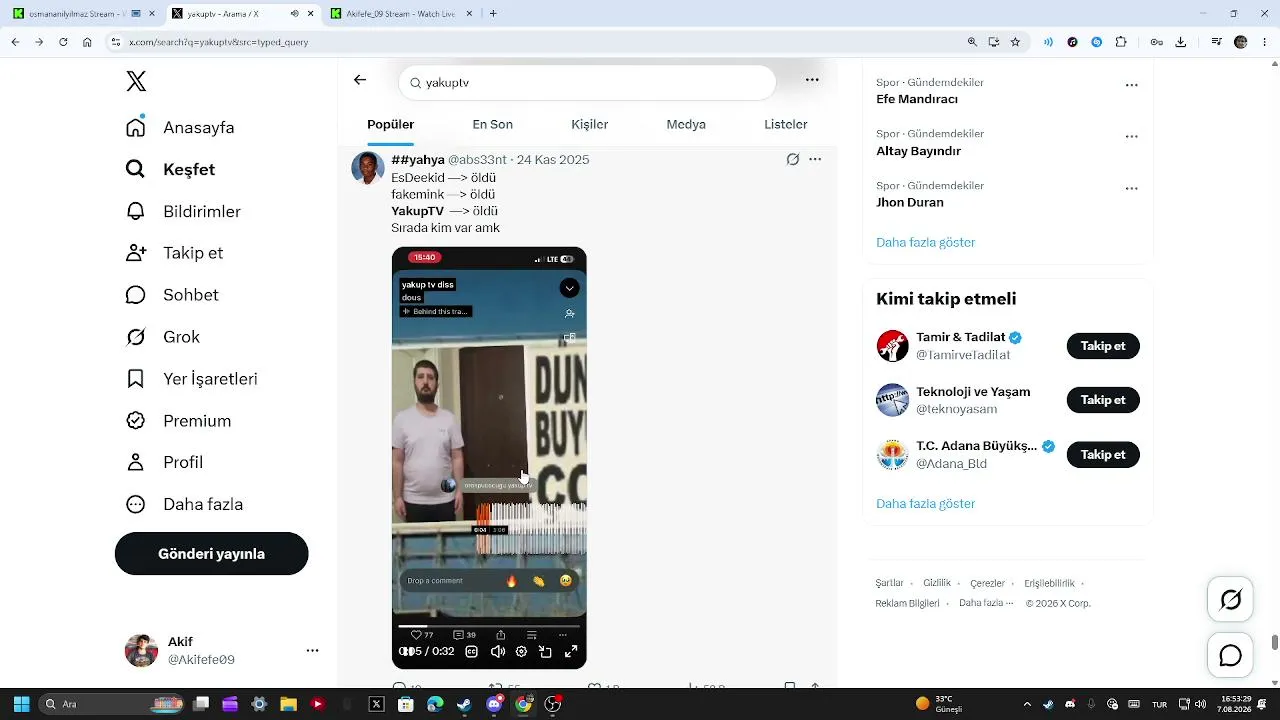The height and width of the screenshot is (720, 1280).
Task: Click the X logo in the sidebar
Action: point(137,81)
